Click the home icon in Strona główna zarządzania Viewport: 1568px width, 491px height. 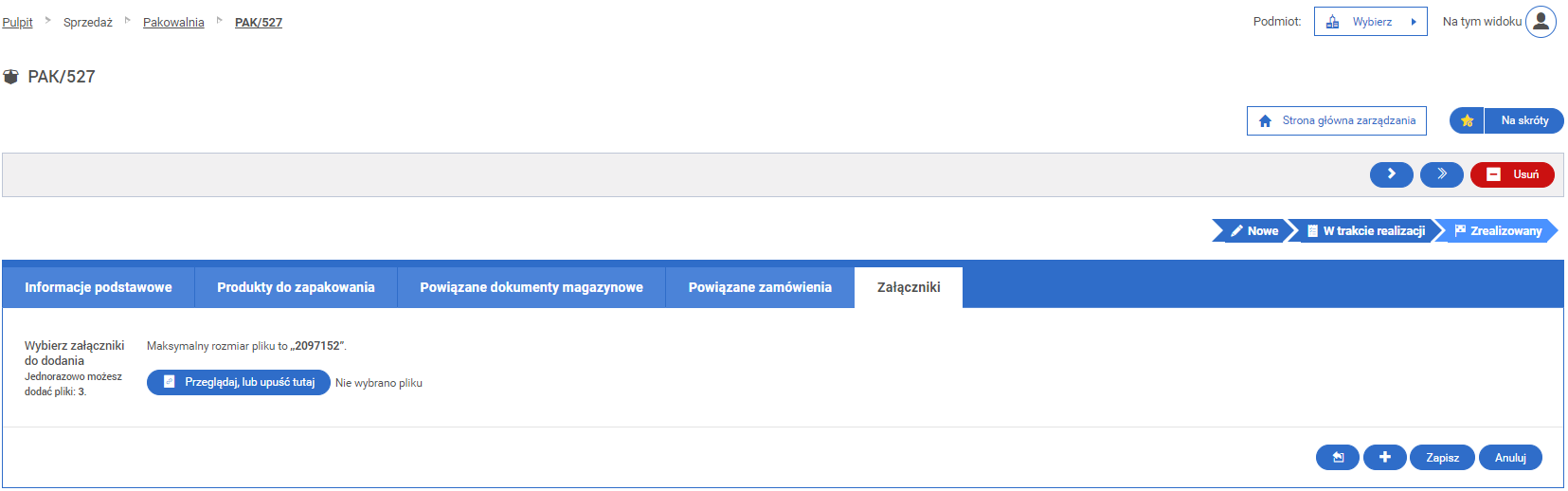point(1265,121)
